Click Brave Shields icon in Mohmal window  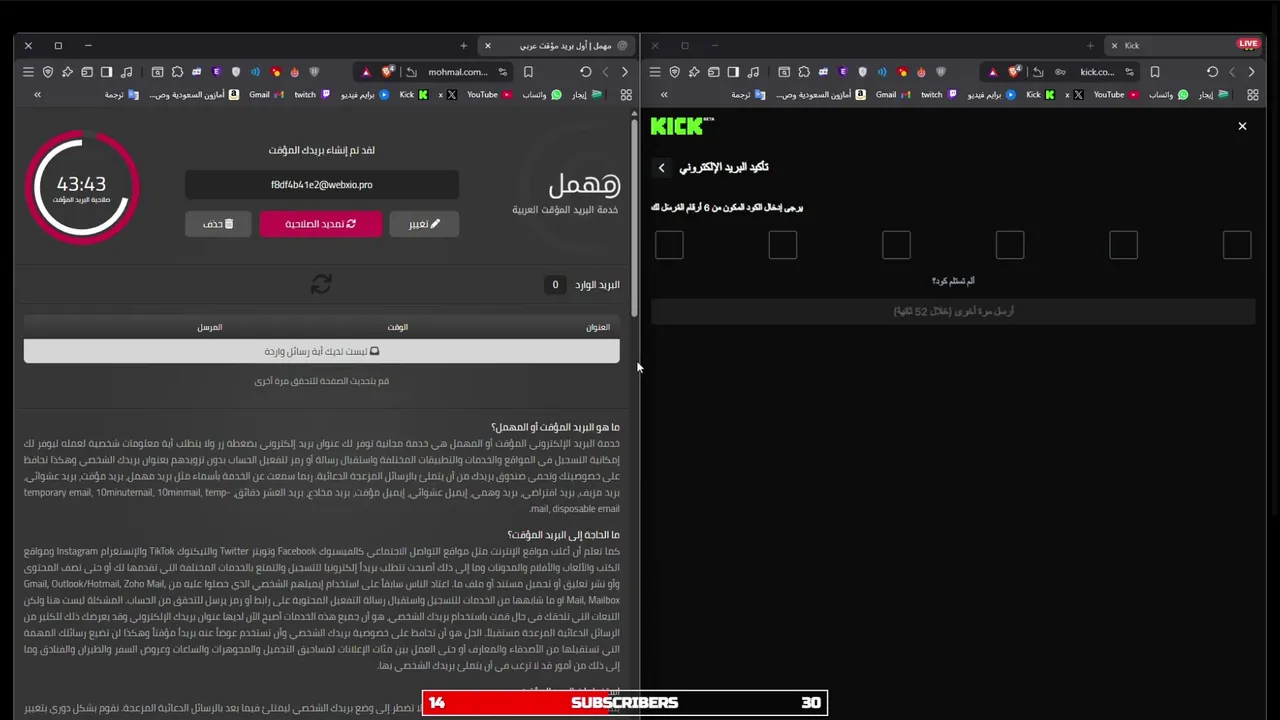[387, 72]
